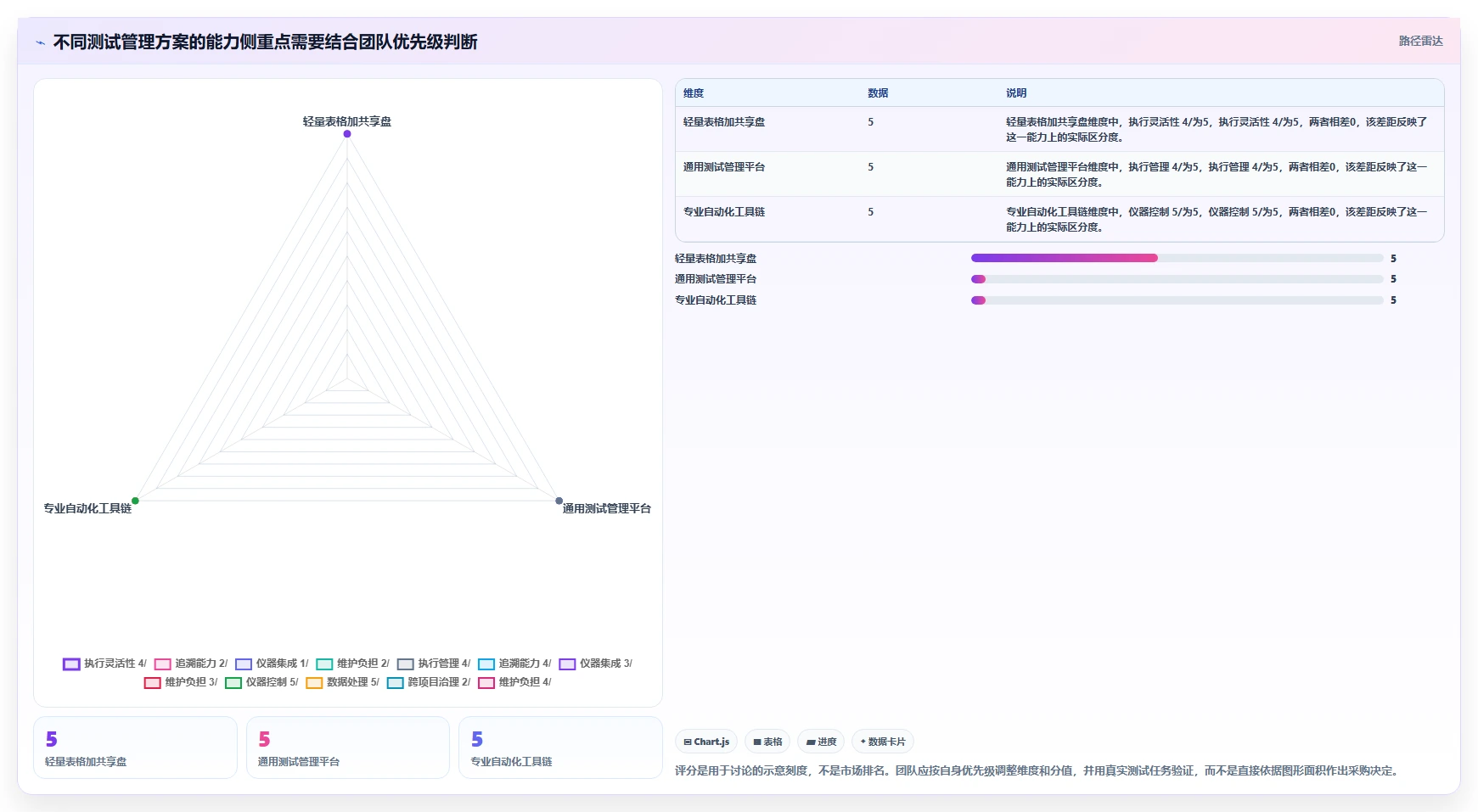This screenshot has width=1478, height=812.
Task: Toggle the 仪器控制 5/ legend series
Action: [261, 682]
